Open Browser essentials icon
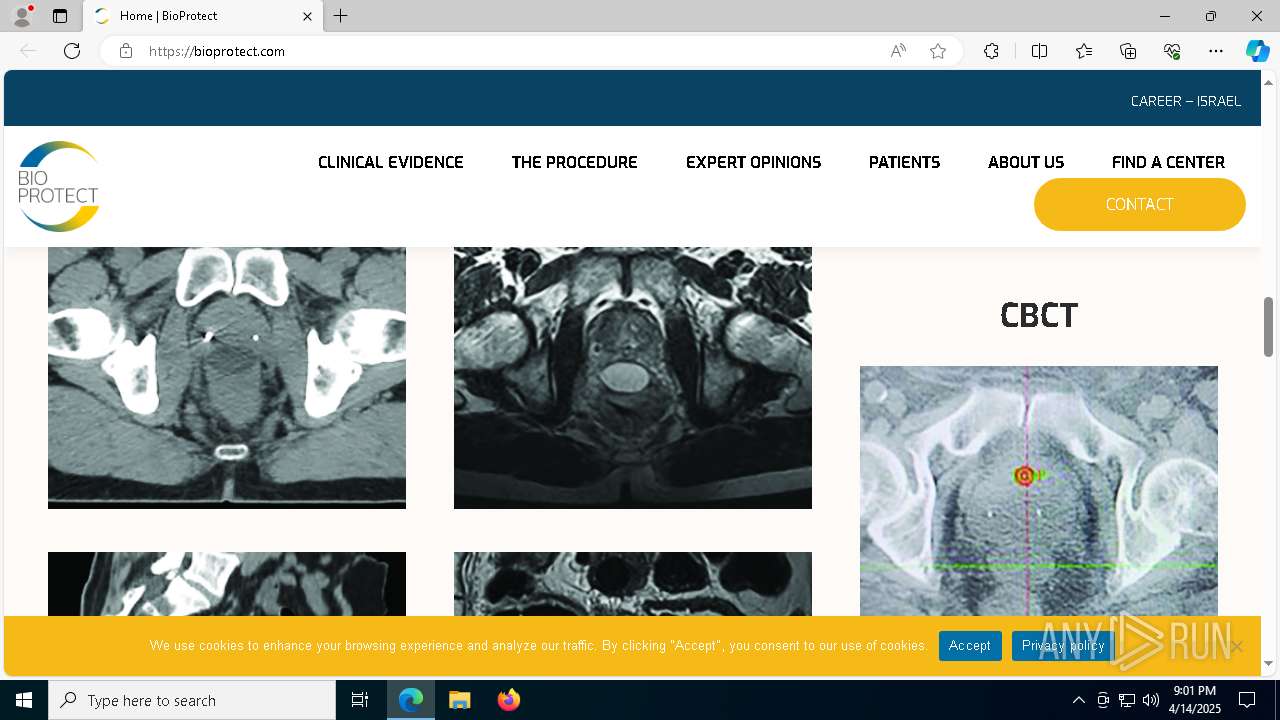This screenshot has width=1280, height=720. pos(1172,51)
